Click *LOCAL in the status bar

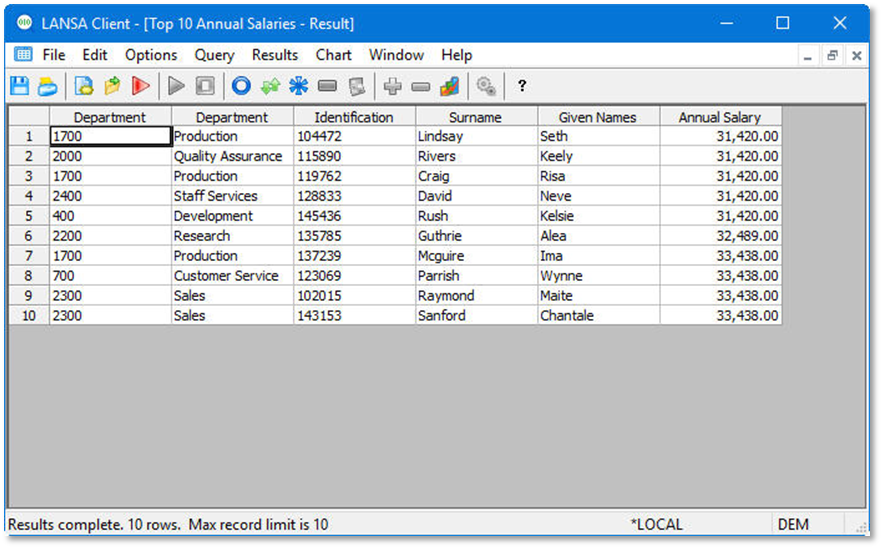tap(656, 524)
